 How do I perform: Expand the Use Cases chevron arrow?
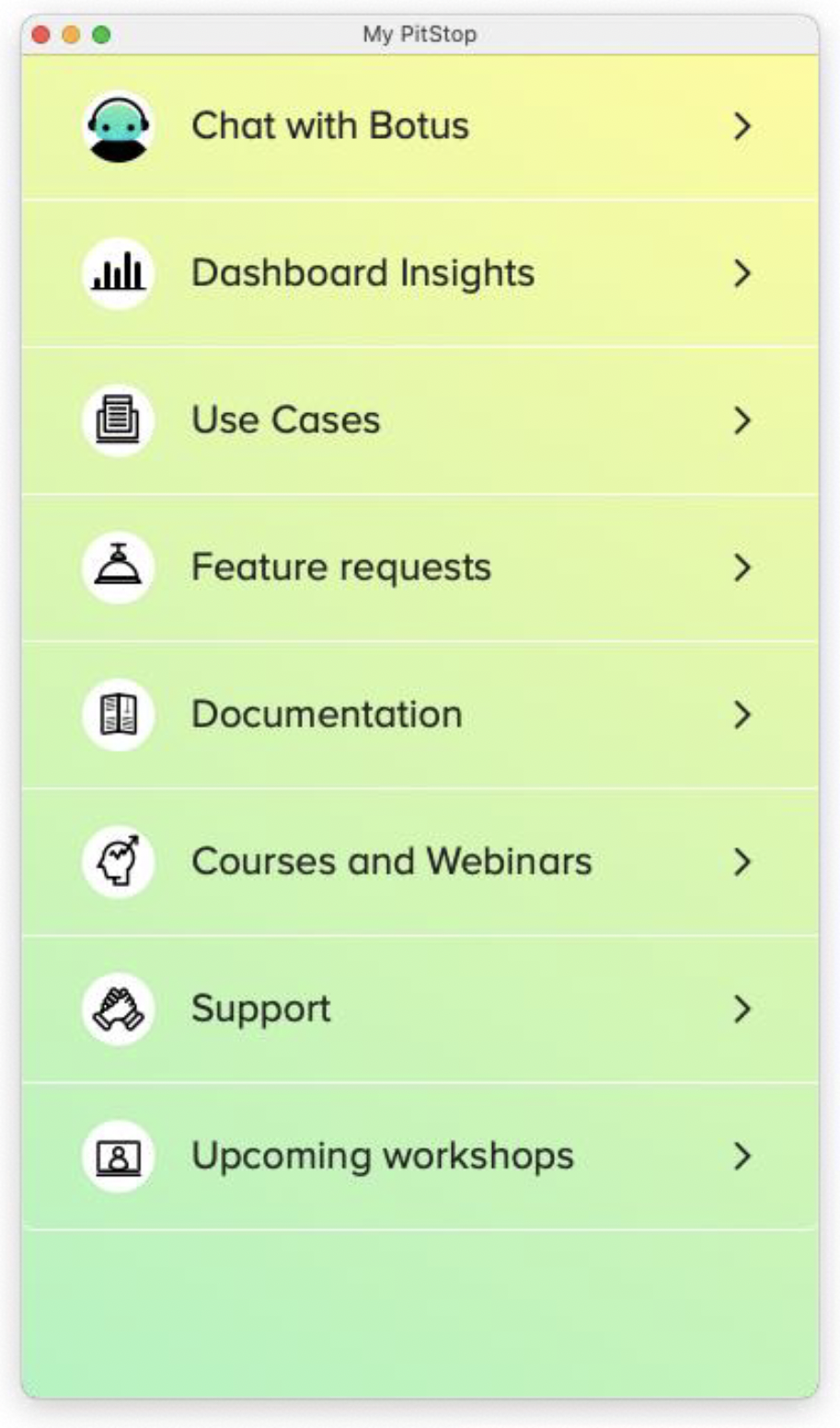(742, 420)
